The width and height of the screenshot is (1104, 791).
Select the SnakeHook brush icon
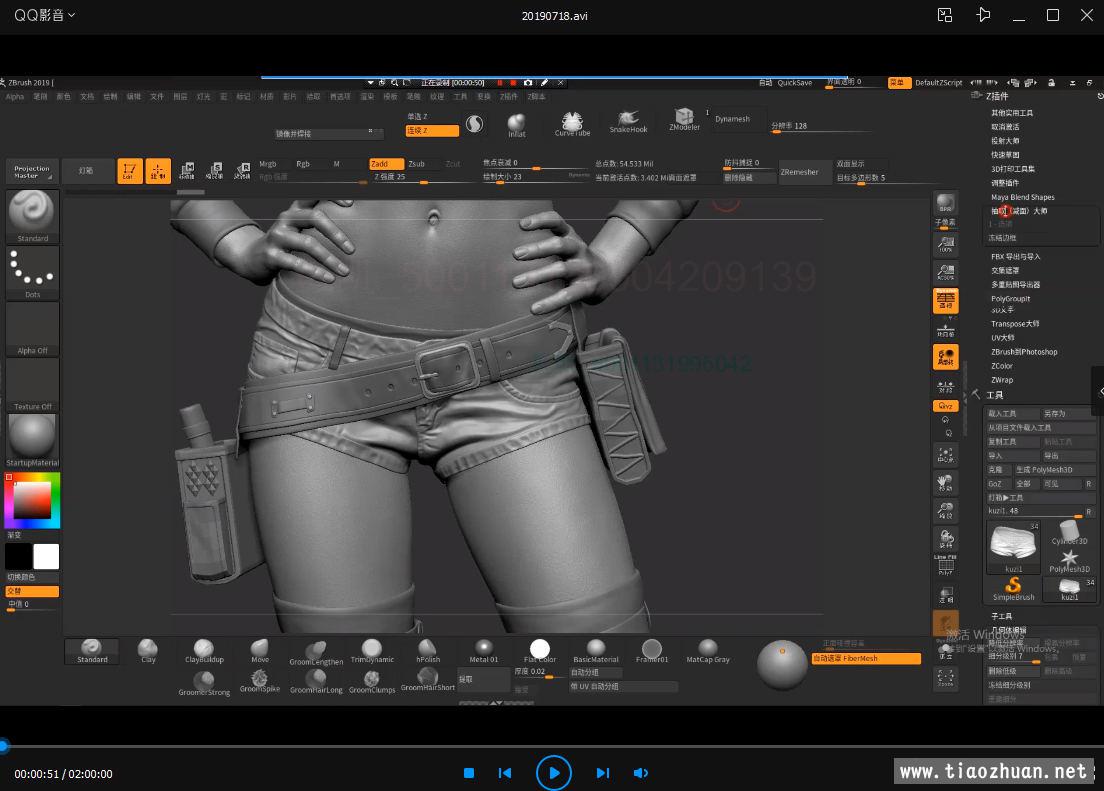628,122
